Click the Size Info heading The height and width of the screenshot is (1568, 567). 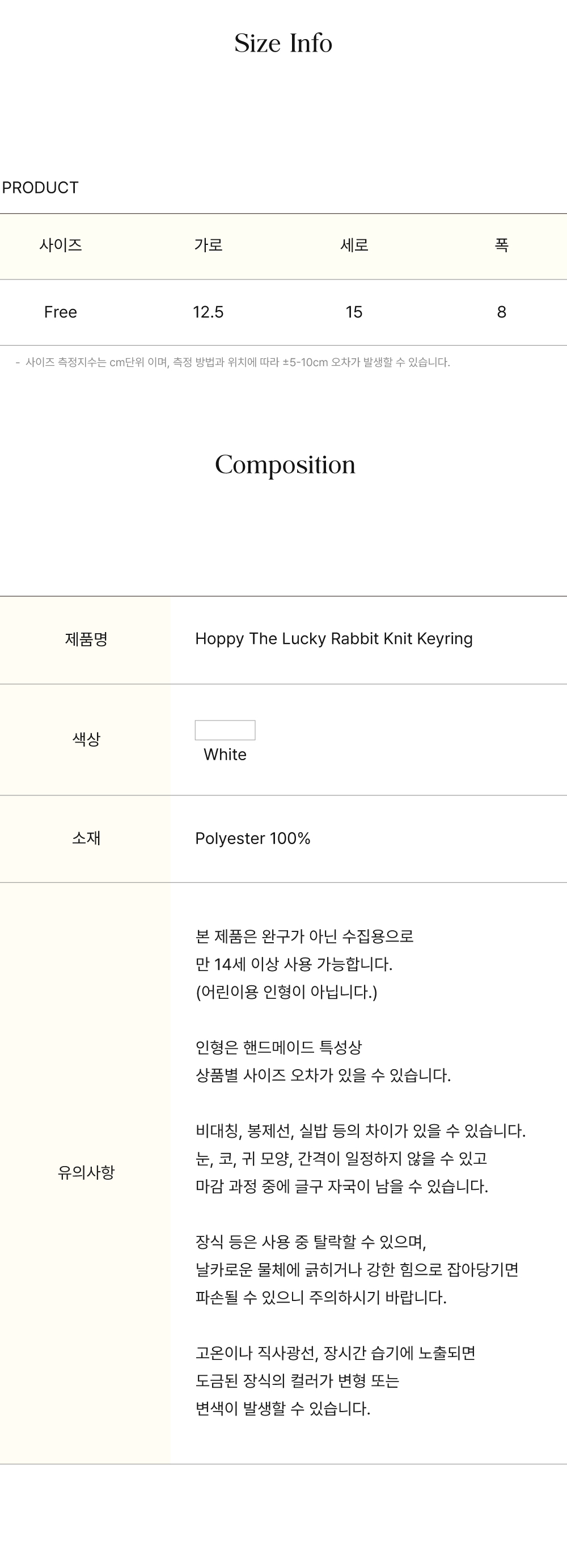[283, 43]
